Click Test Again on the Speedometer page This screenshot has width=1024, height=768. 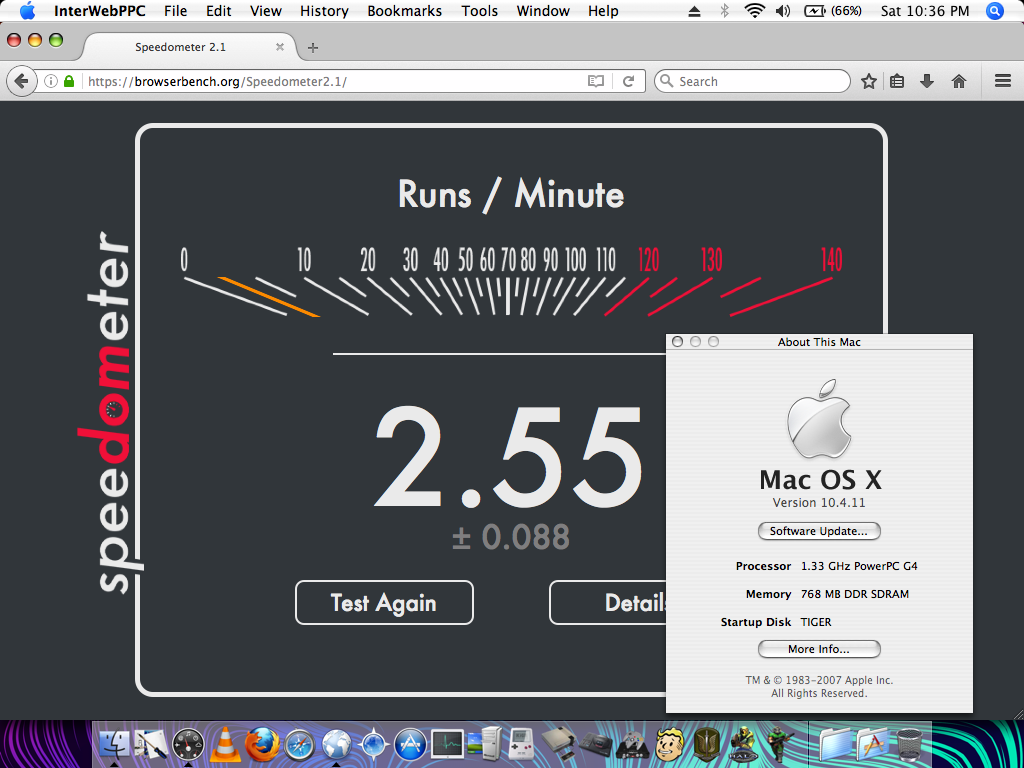[384, 602]
